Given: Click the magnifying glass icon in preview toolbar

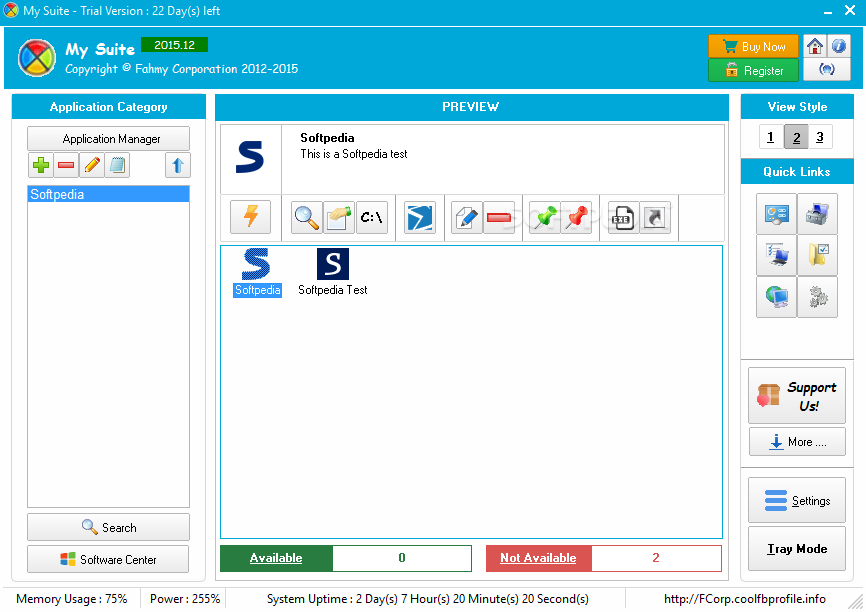Looking at the screenshot, I should 307,217.
